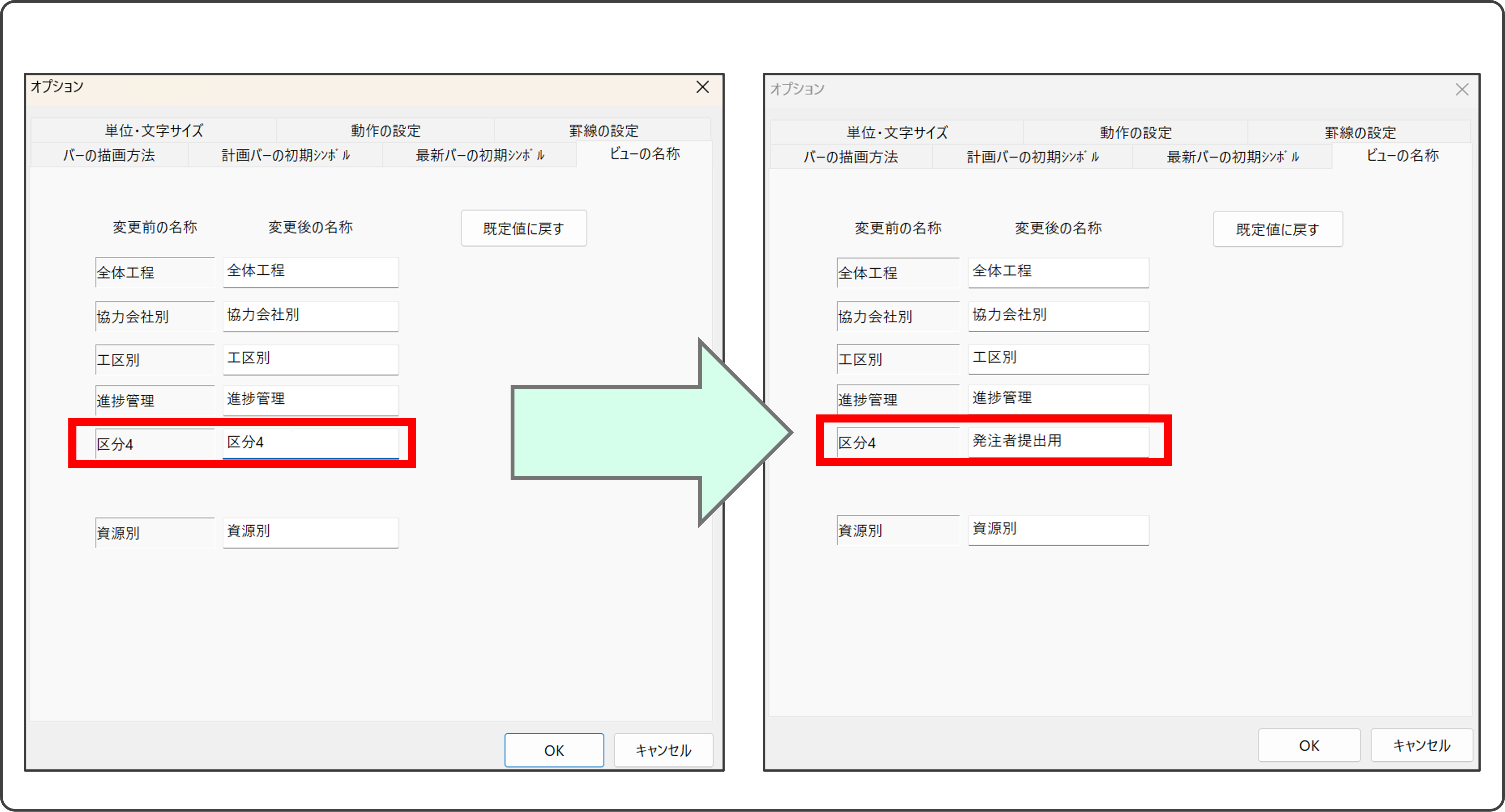This screenshot has height=812, width=1505.
Task: Open 単位・文字サイズ tab in left dialog
Action: click(x=154, y=130)
